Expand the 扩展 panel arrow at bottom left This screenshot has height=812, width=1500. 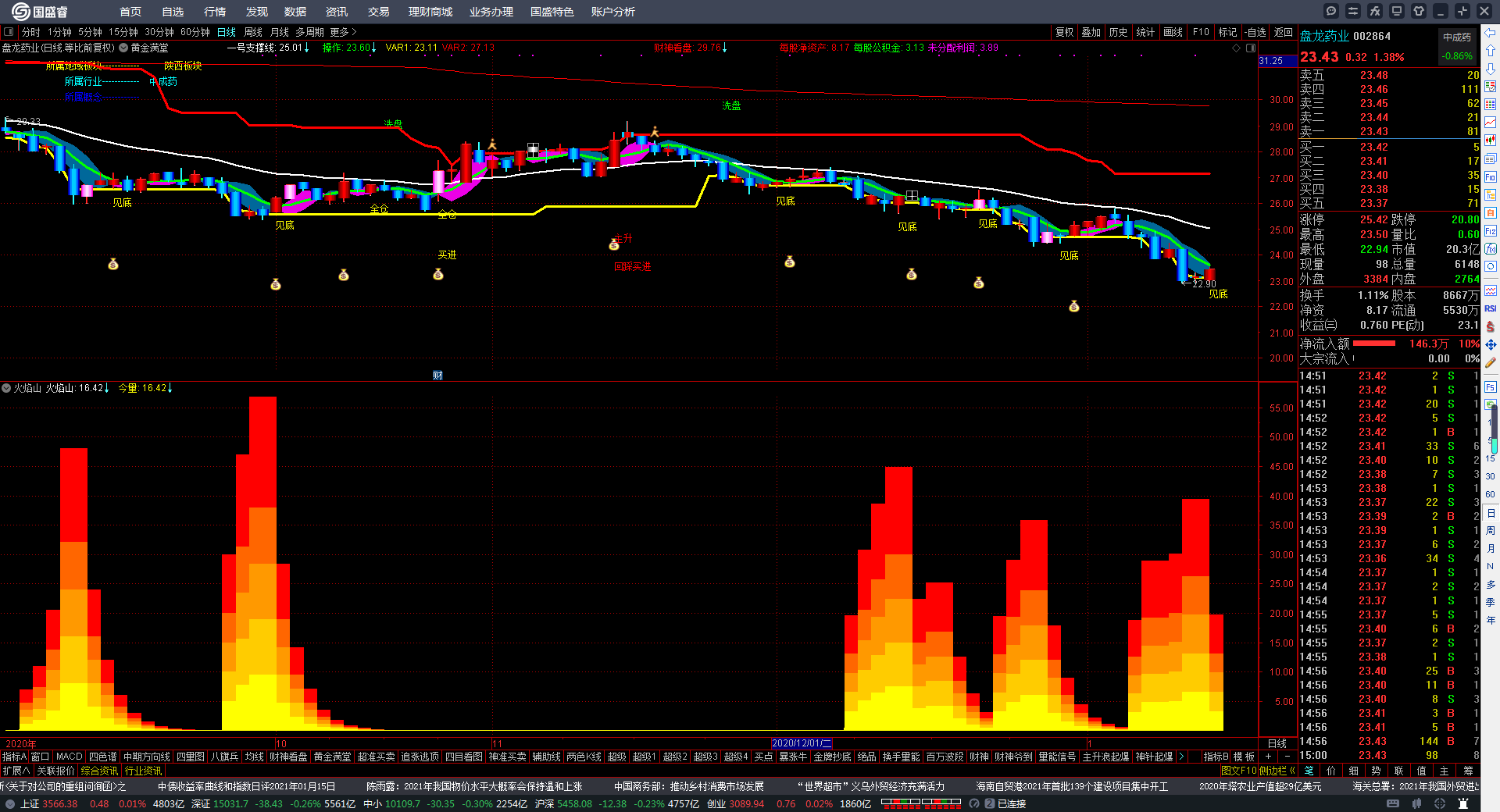point(16,771)
